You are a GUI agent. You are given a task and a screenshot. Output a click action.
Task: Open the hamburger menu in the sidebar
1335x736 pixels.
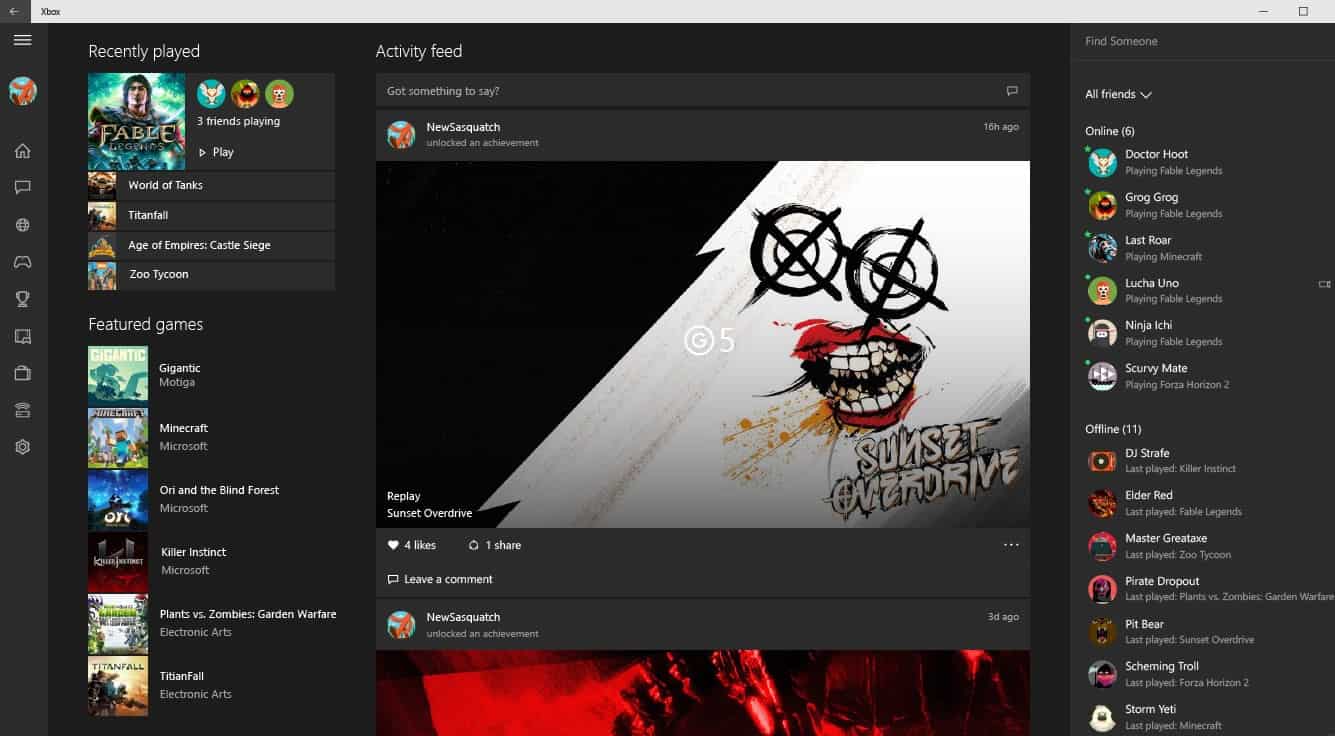pyautogui.click(x=22, y=40)
